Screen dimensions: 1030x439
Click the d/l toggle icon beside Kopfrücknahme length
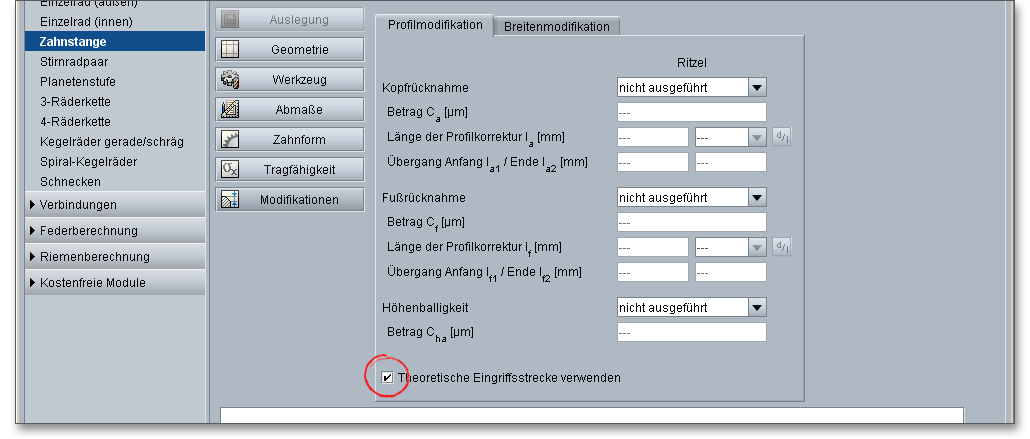pyautogui.click(x=782, y=137)
